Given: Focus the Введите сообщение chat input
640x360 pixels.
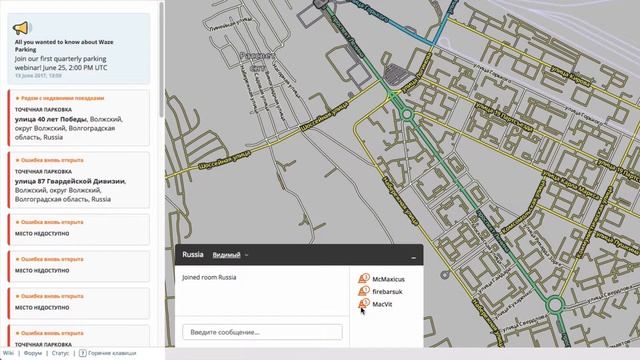Looking at the screenshot, I should 262,332.
